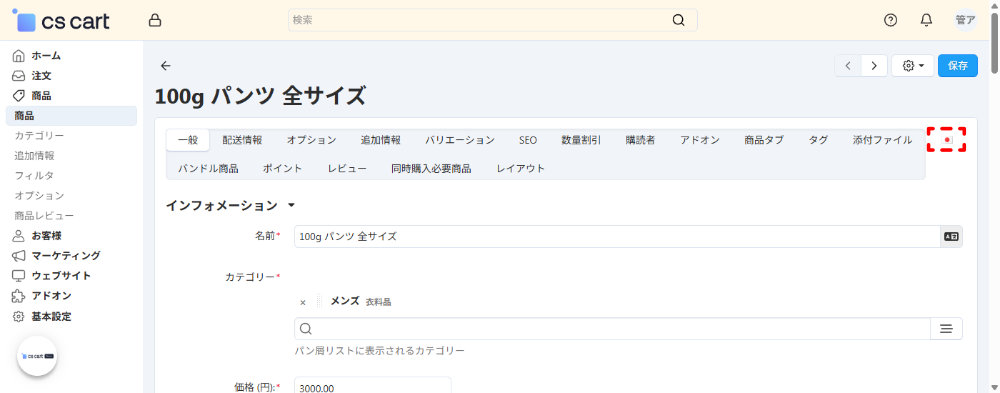The height and width of the screenshot is (393, 1000).
Task: Click the 商品 tag icon
Action: [18, 96]
